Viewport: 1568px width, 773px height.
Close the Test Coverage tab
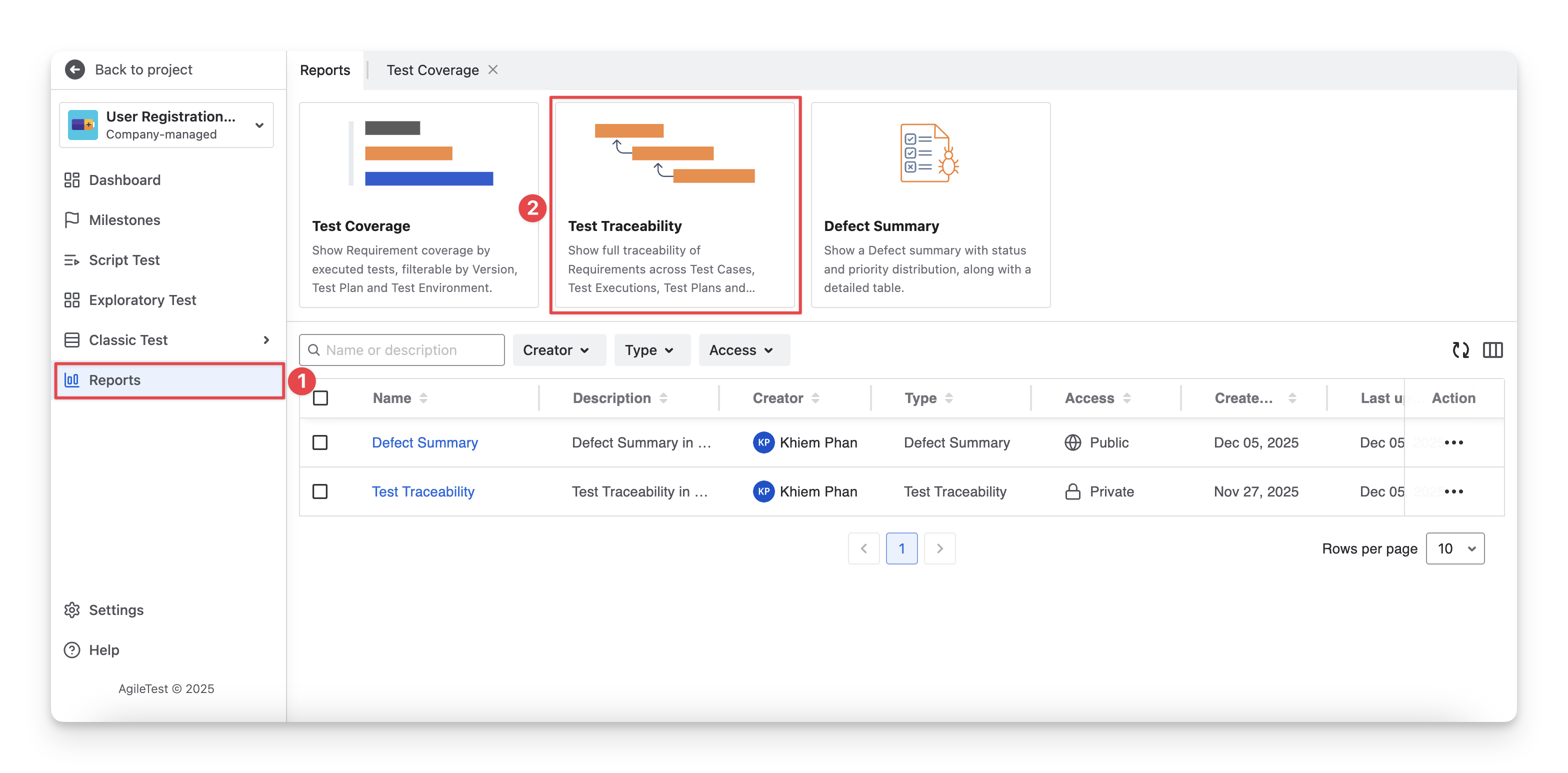pyautogui.click(x=493, y=70)
